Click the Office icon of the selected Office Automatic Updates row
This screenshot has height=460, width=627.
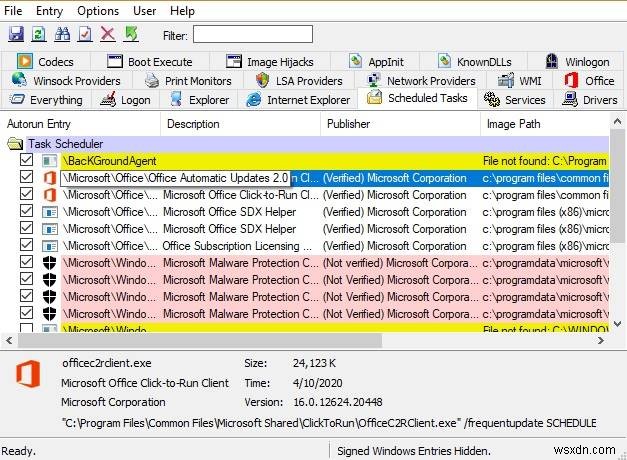[50, 178]
